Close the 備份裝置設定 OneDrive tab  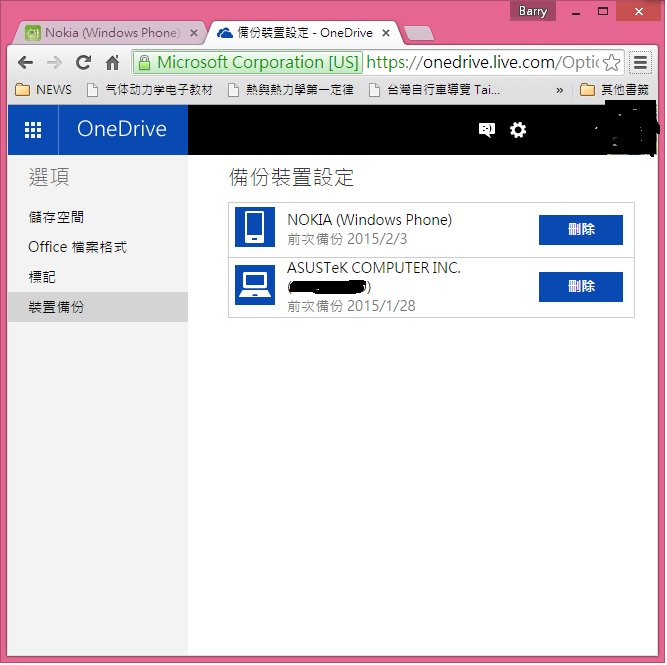tap(386, 33)
